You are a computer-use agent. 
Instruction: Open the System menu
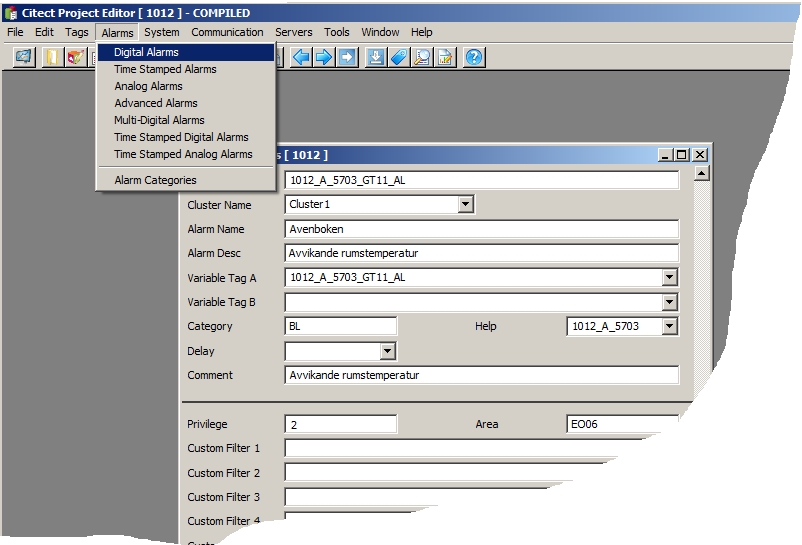(162, 32)
